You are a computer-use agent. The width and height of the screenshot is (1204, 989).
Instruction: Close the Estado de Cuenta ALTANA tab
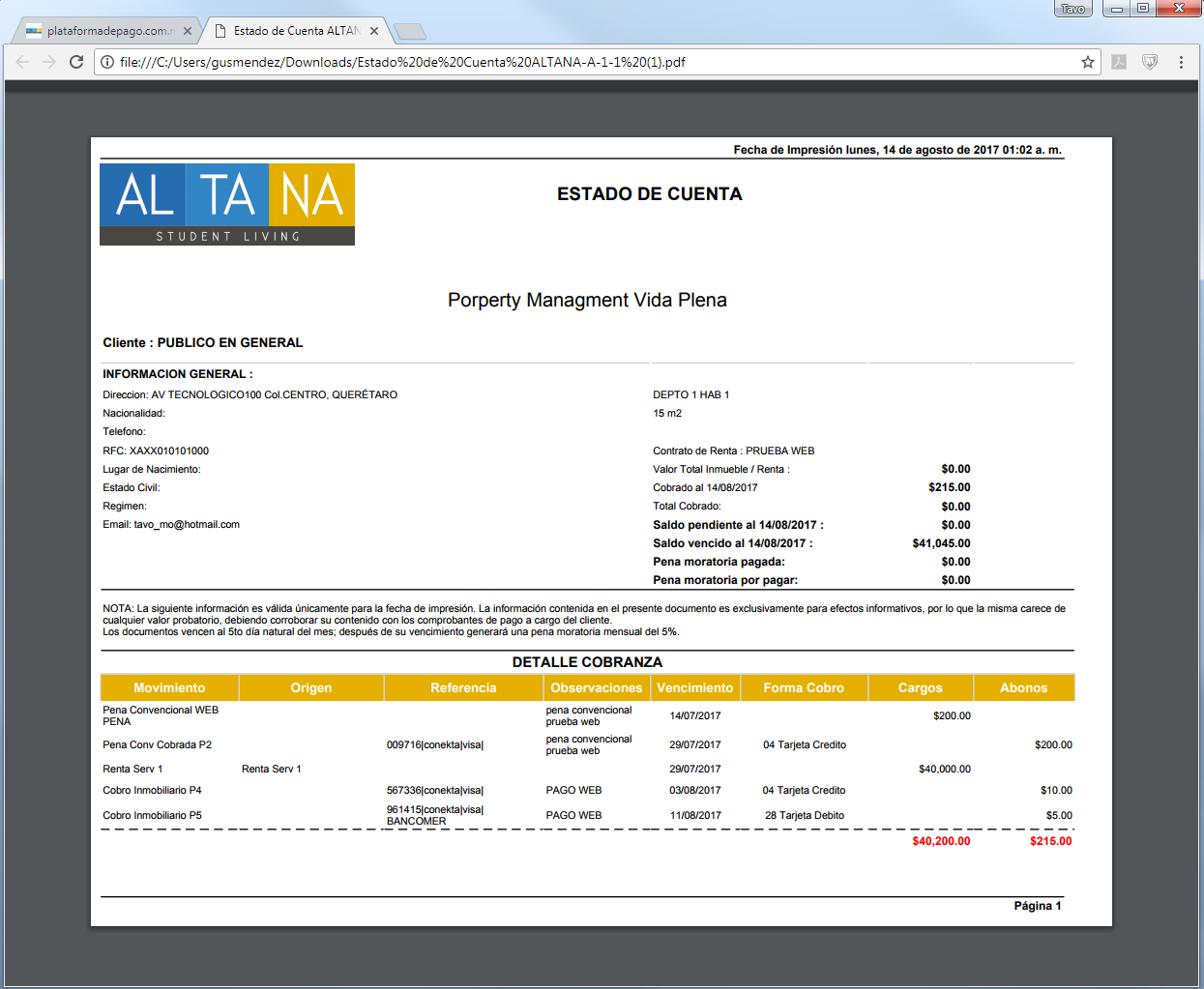click(x=374, y=31)
